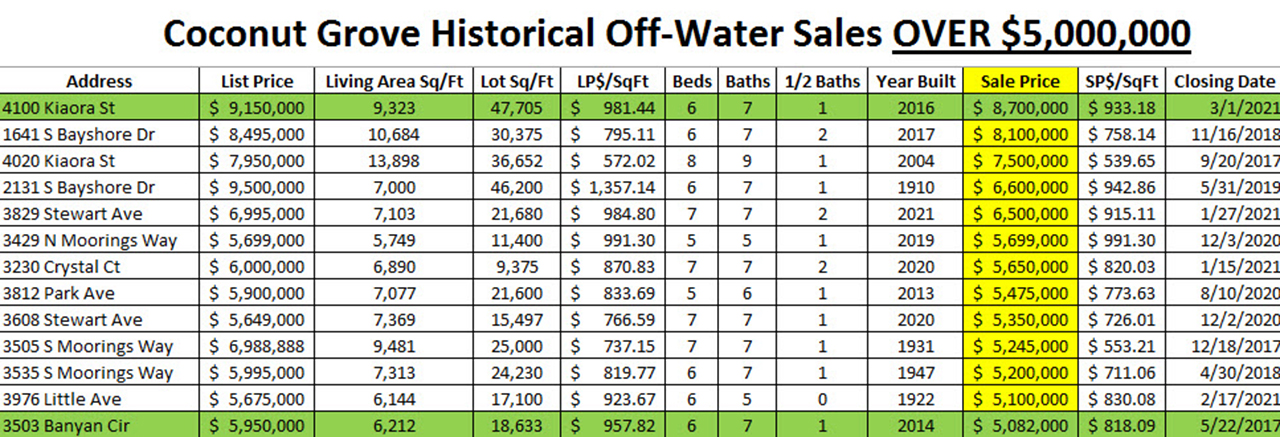
Task: Click the $5,100,000 yellow sale price cell
Action: (x=1020, y=399)
